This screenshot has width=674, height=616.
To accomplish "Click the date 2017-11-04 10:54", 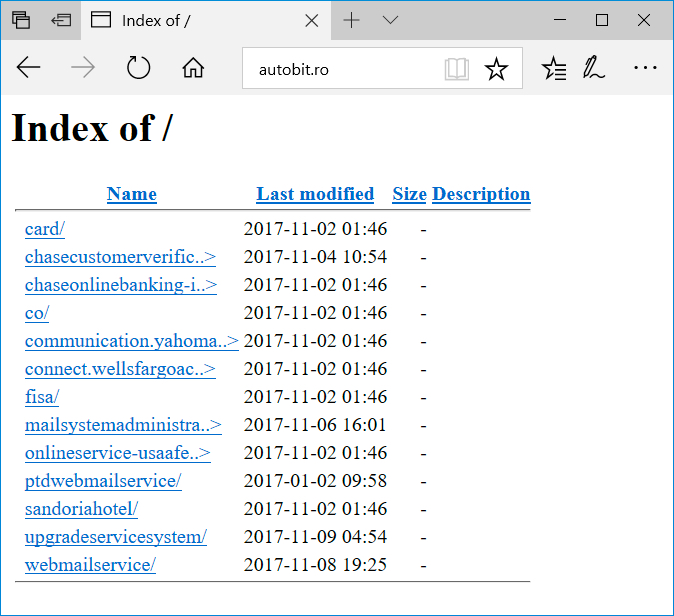I will point(315,257).
